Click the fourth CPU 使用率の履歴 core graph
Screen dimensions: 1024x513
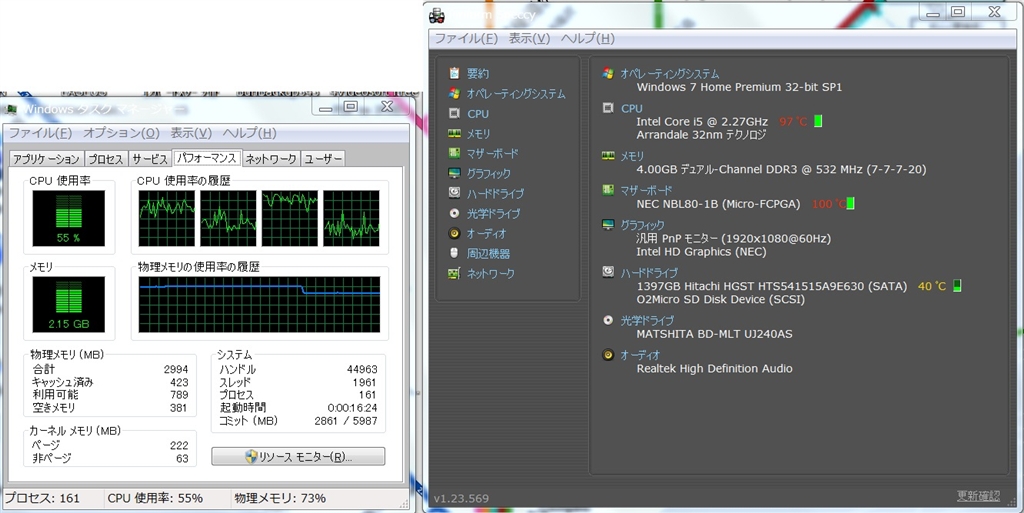coord(351,218)
